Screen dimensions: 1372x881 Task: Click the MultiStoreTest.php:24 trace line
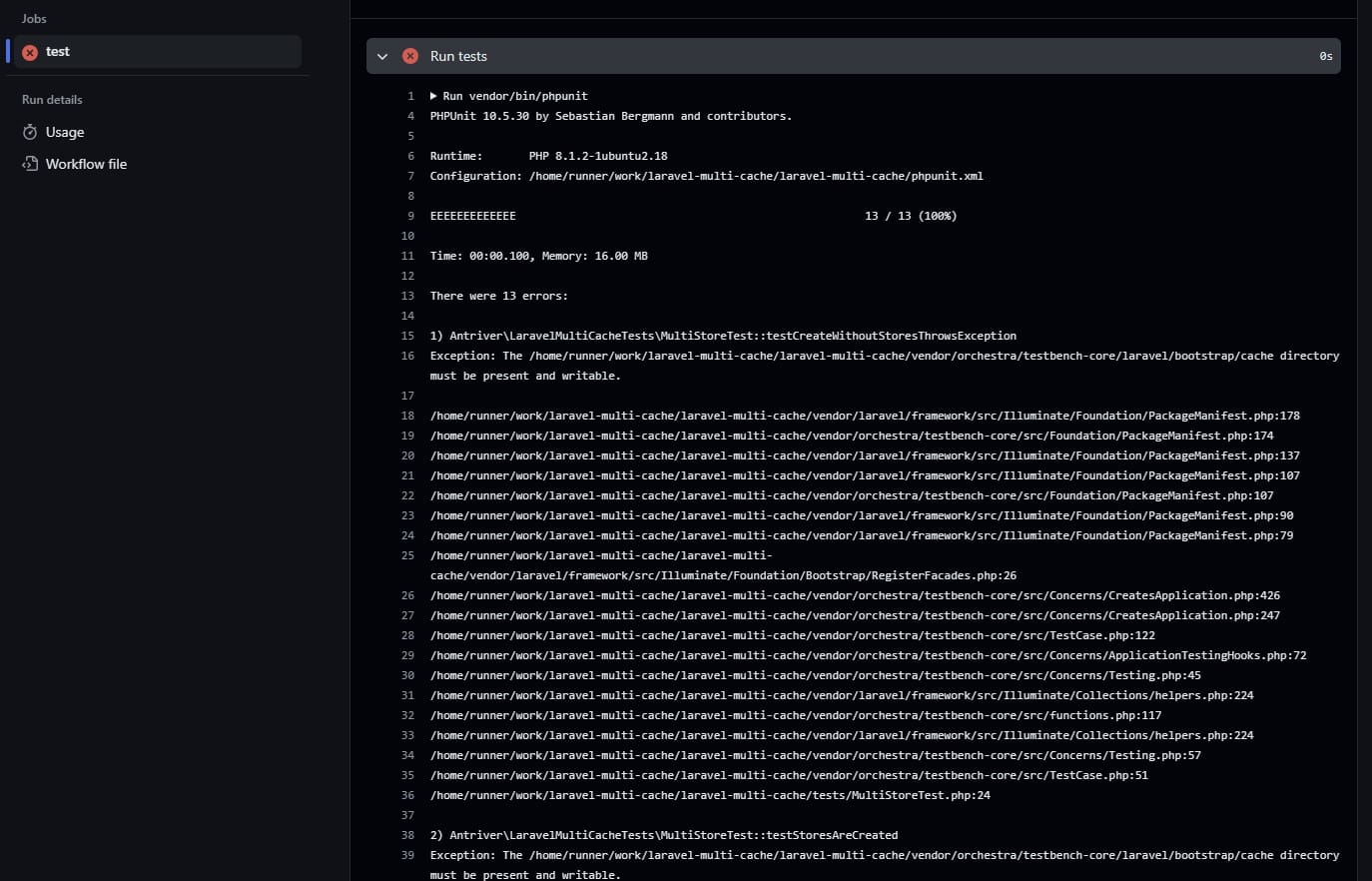[709, 795]
